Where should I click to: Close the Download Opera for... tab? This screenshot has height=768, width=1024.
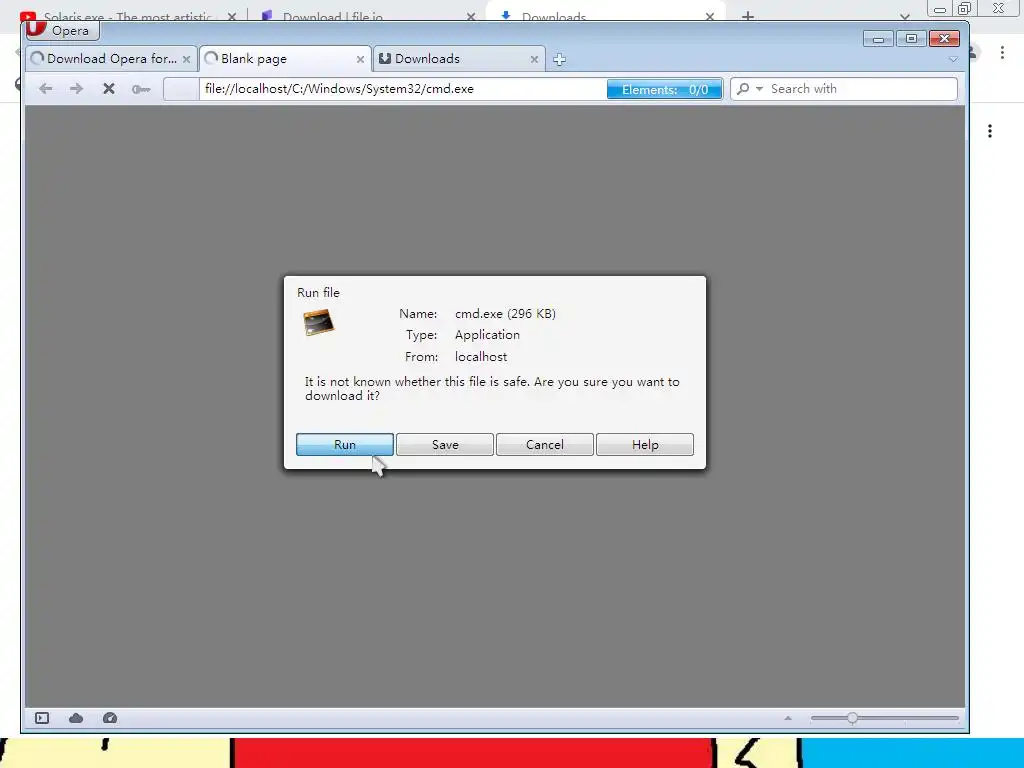click(187, 59)
